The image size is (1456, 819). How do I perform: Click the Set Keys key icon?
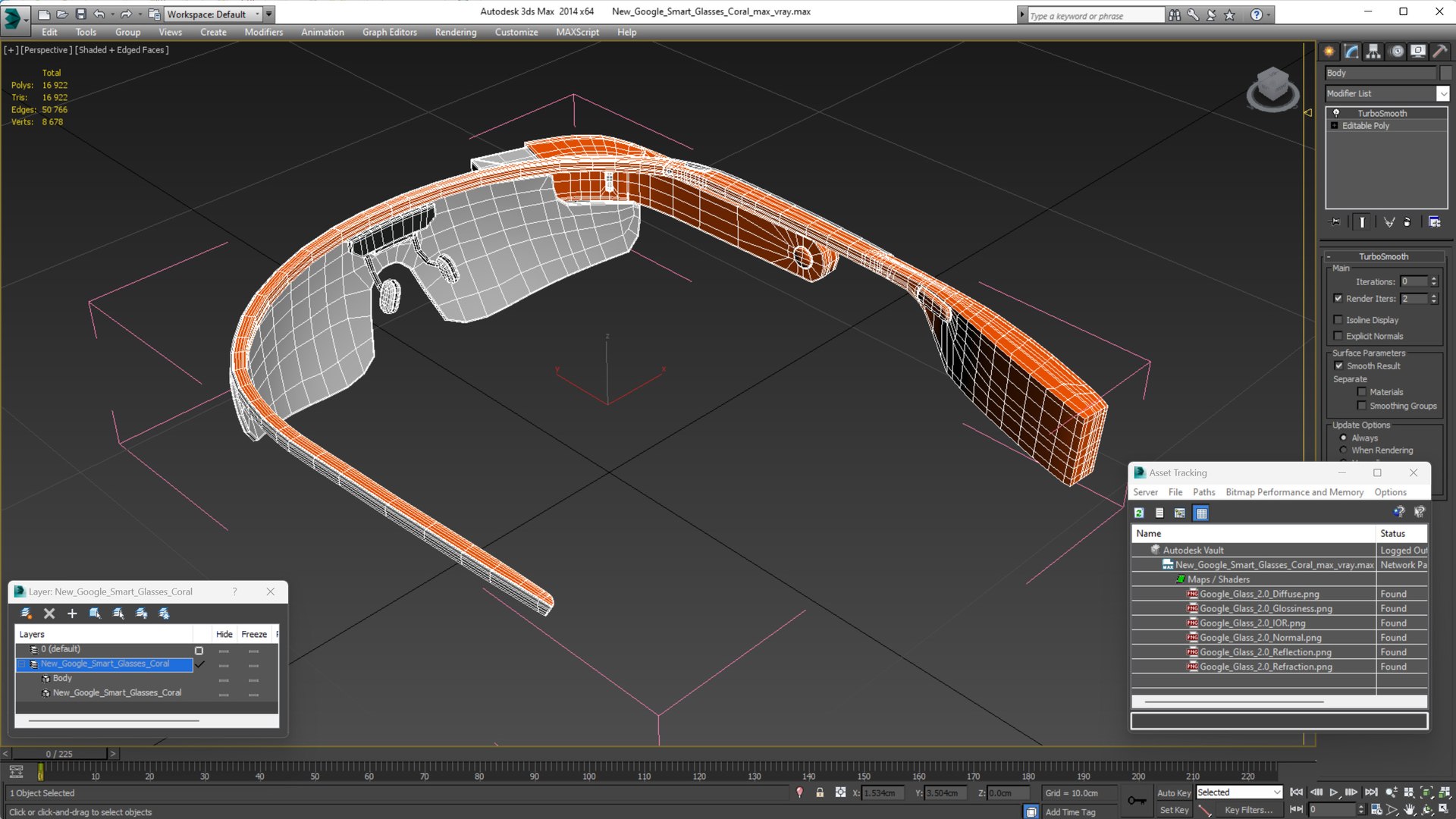1136,801
